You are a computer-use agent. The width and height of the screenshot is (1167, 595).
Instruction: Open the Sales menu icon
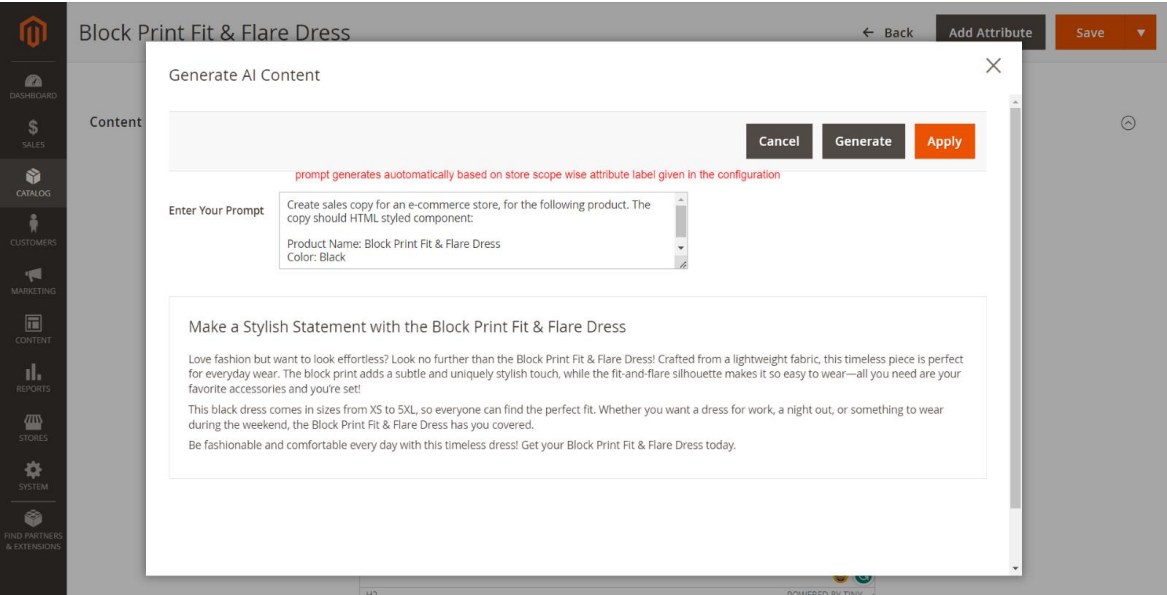point(33,133)
